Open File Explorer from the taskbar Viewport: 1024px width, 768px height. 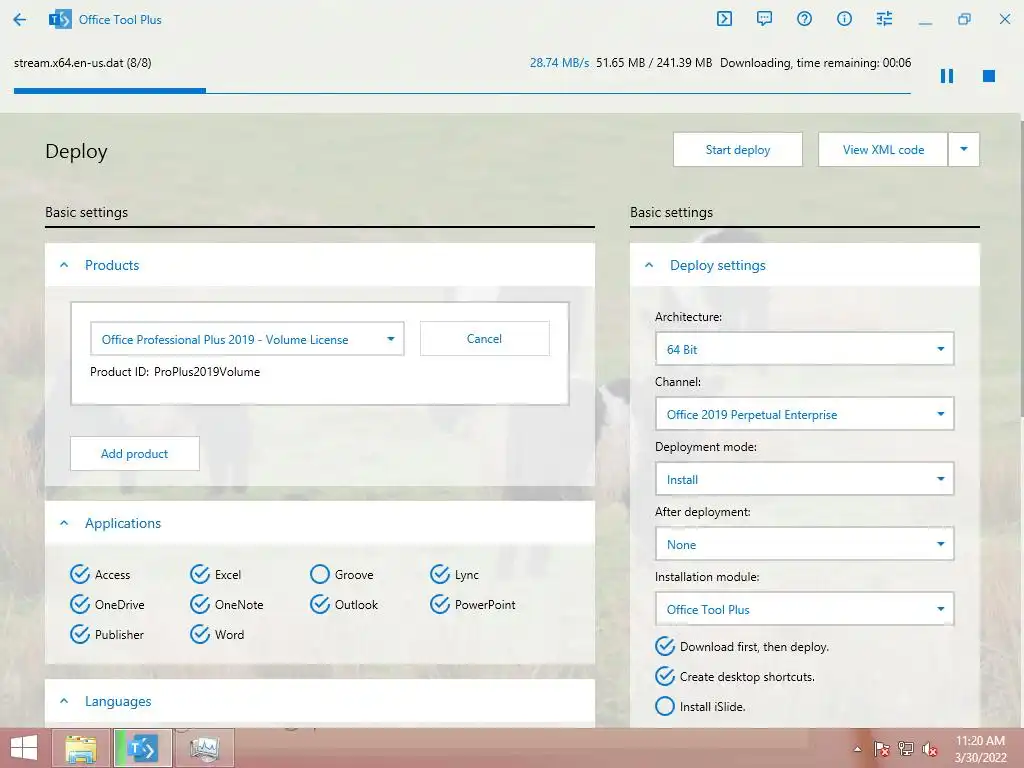click(82, 748)
